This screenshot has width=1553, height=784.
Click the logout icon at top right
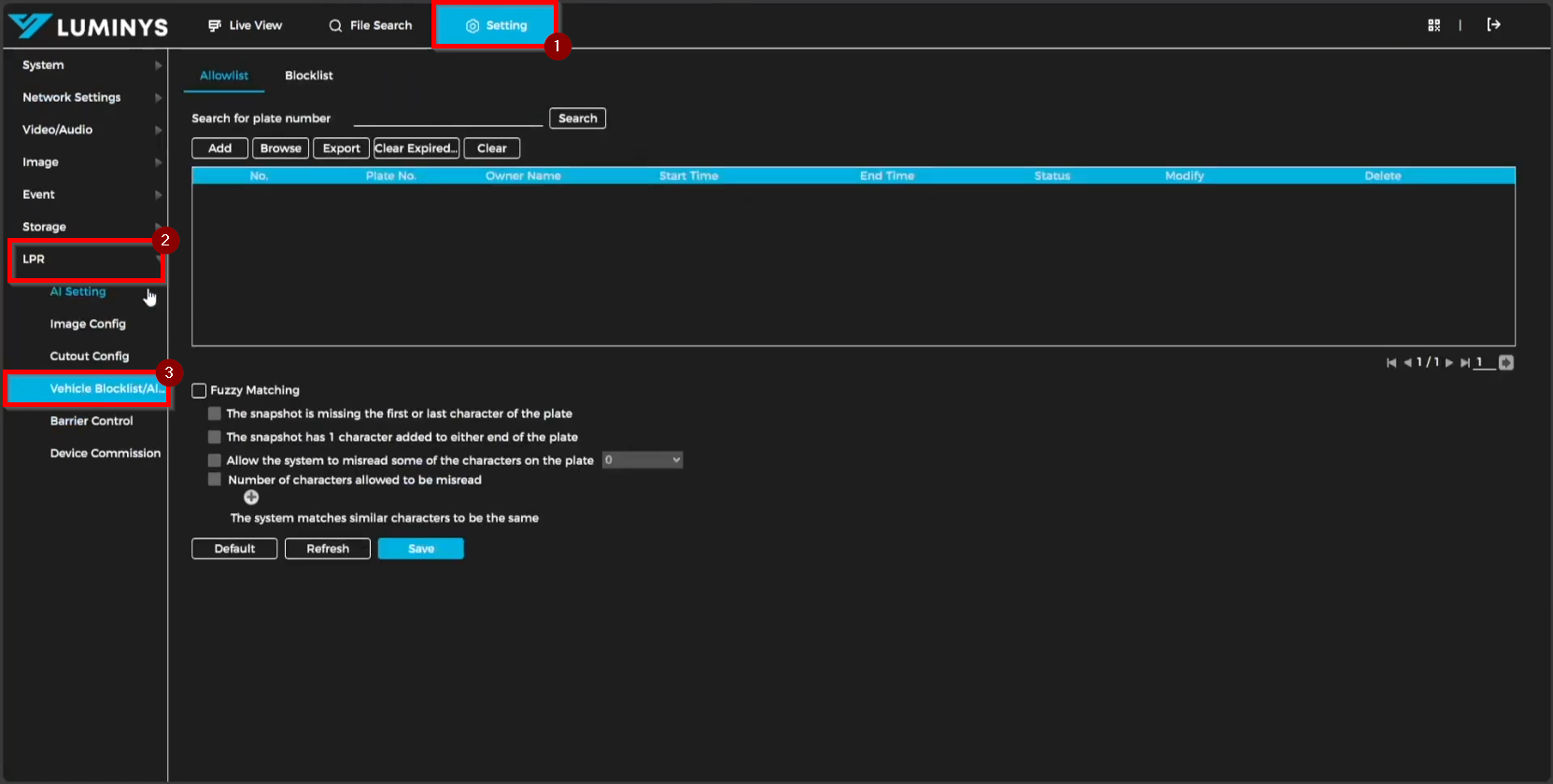point(1493,25)
